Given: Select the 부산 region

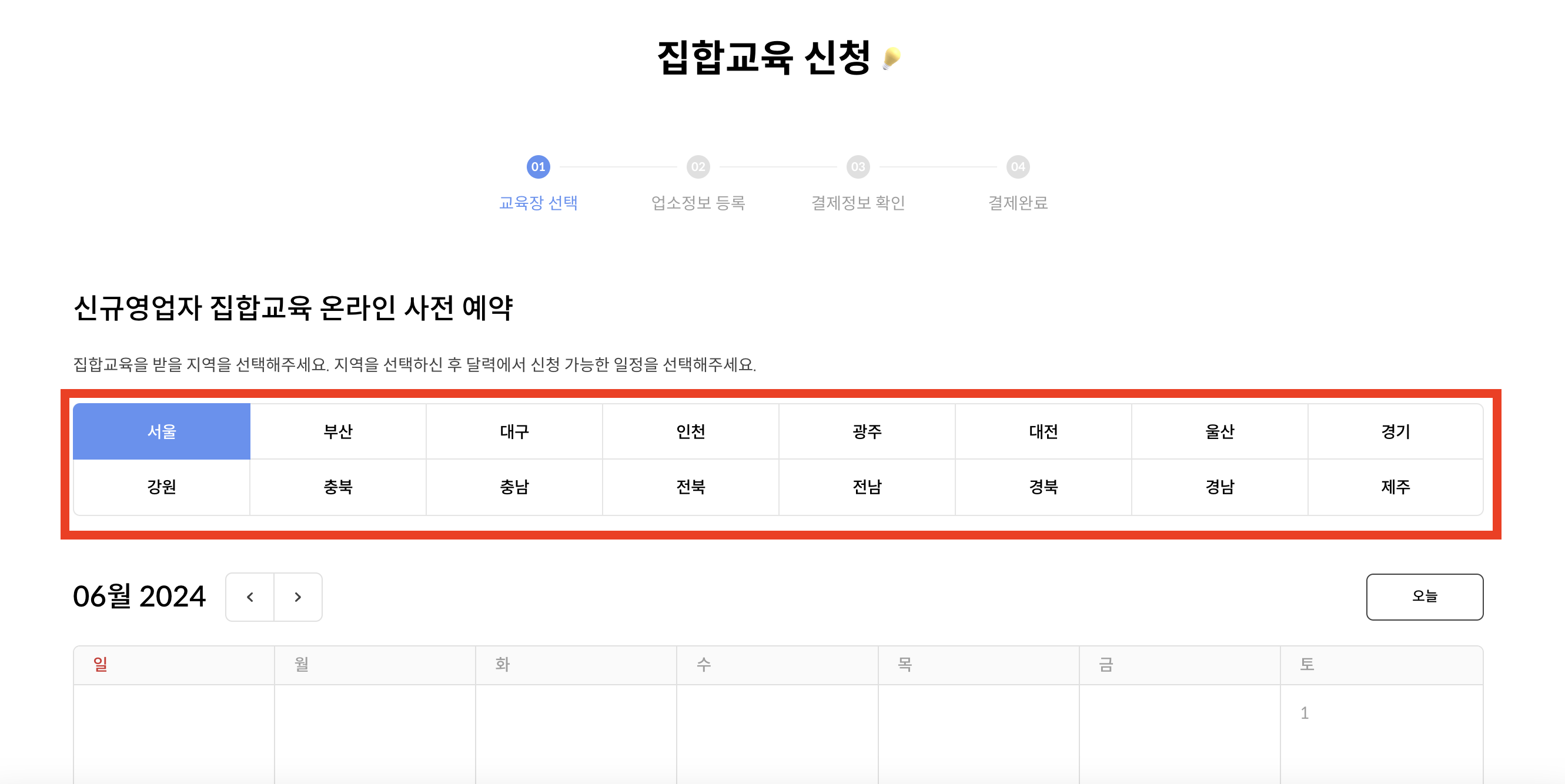Looking at the screenshot, I should tap(338, 431).
